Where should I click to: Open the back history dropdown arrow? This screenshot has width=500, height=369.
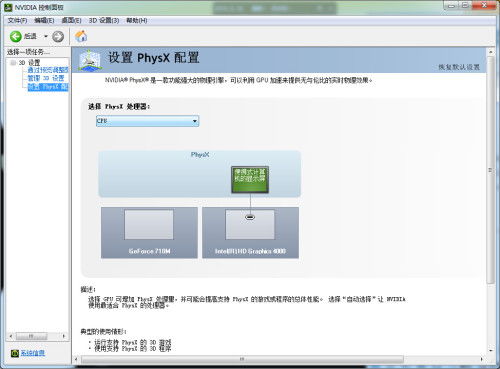click(46, 36)
